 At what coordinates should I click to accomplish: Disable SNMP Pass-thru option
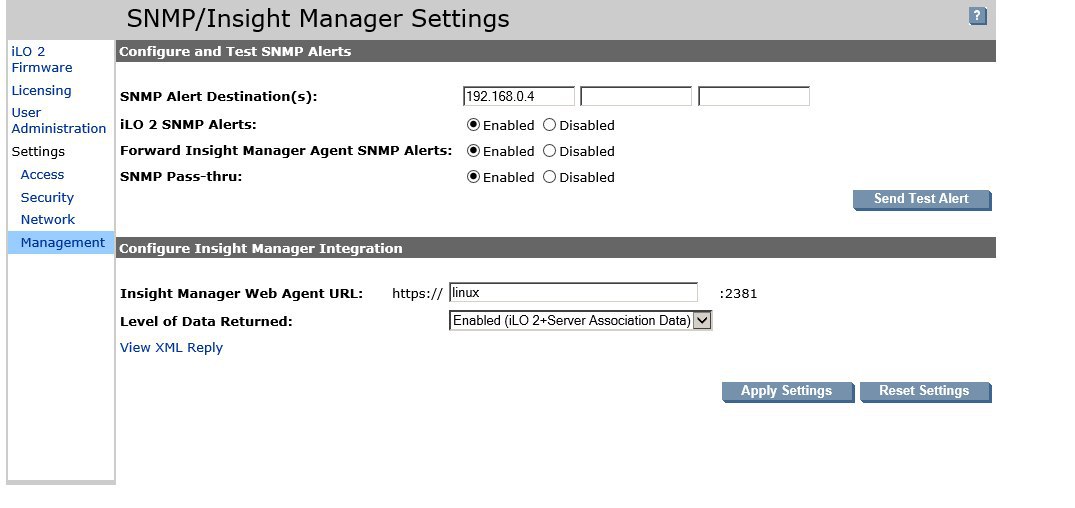(549, 177)
